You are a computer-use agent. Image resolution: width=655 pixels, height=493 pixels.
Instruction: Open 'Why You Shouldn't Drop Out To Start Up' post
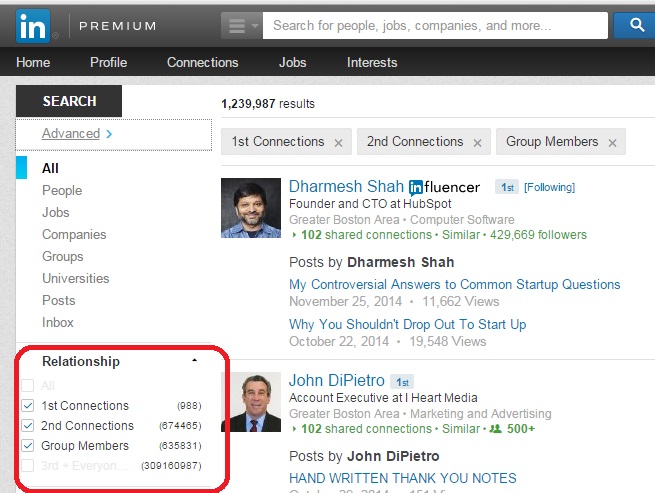[407, 324]
